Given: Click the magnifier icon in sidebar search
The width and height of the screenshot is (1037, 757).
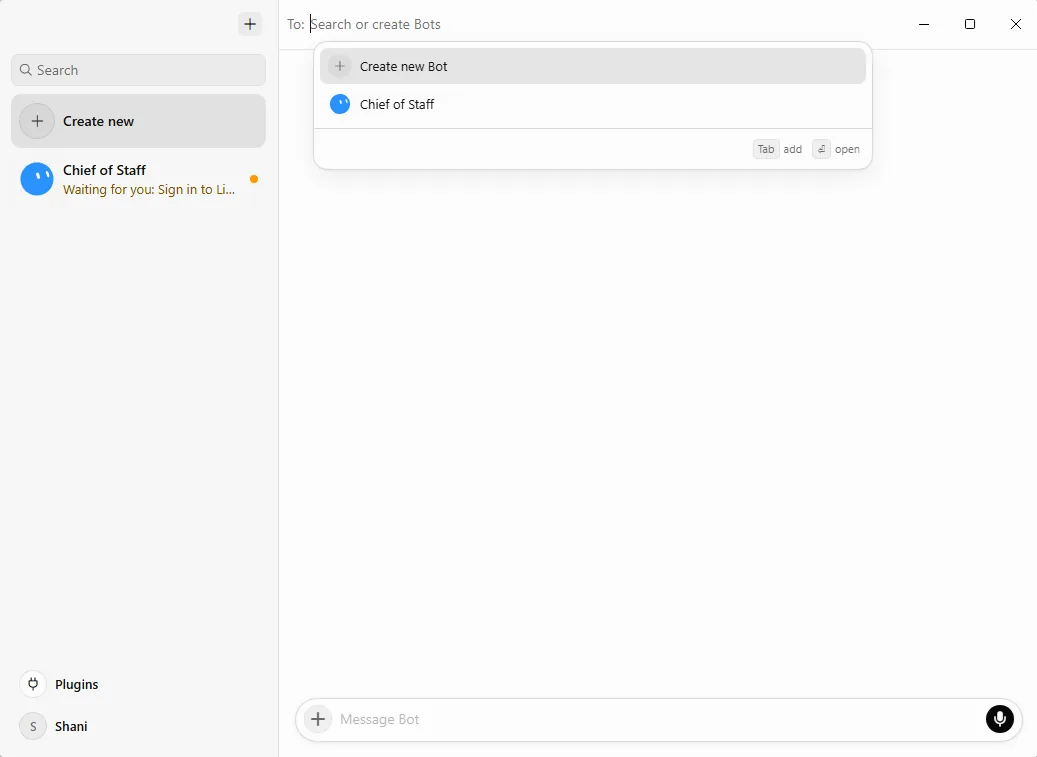Looking at the screenshot, I should click(26, 70).
